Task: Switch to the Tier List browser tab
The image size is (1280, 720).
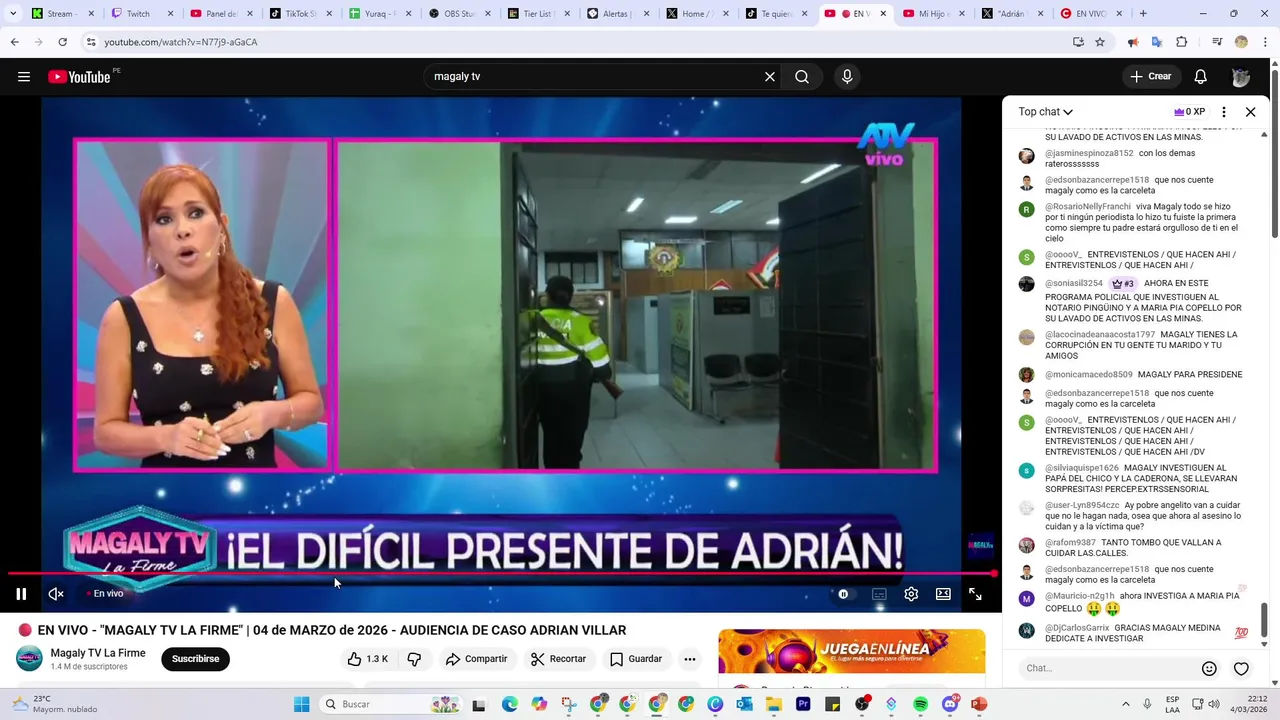Action: 538,14
